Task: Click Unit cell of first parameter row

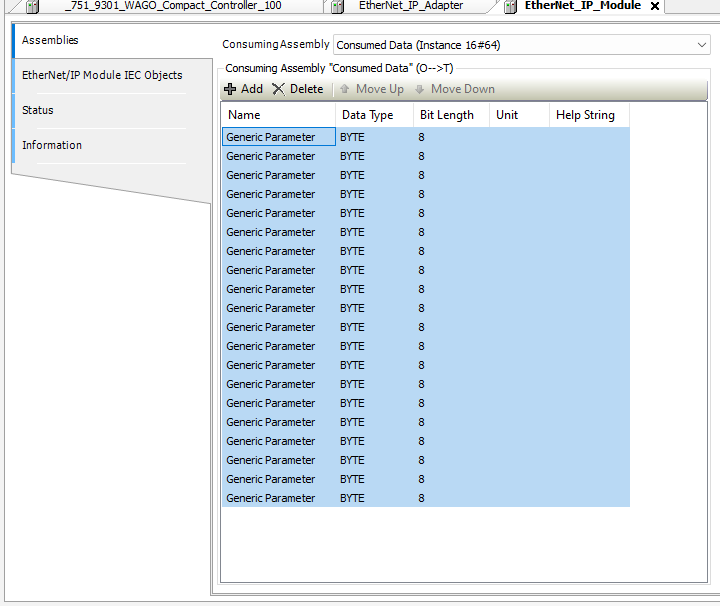Action: pos(519,137)
